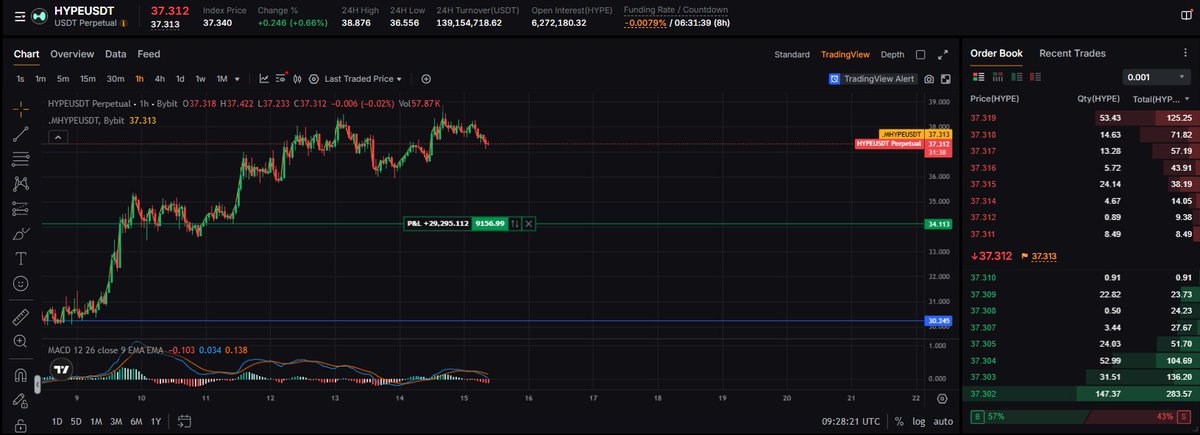Select the Order Book tab

click(996, 54)
